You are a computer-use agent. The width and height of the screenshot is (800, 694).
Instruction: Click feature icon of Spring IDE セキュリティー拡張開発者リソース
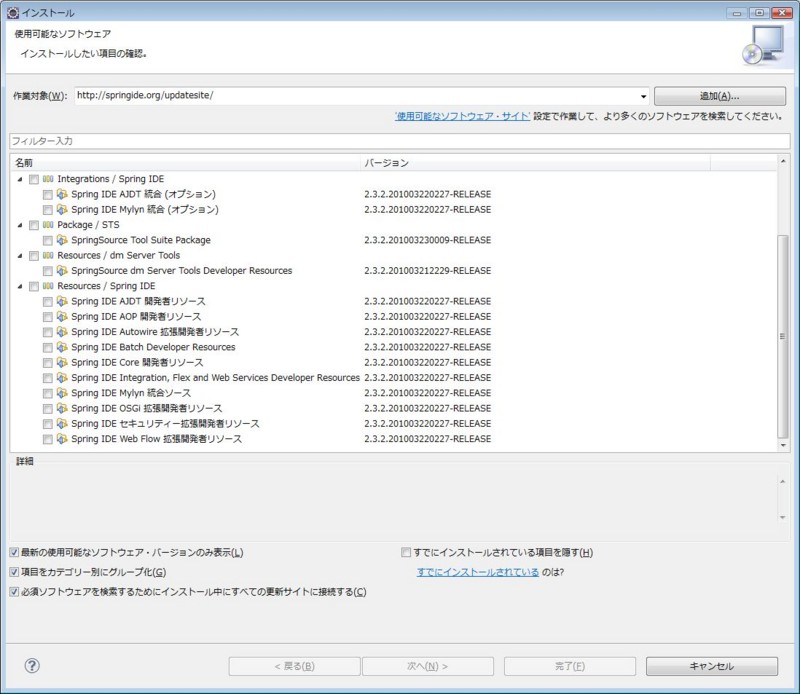pos(62,424)
